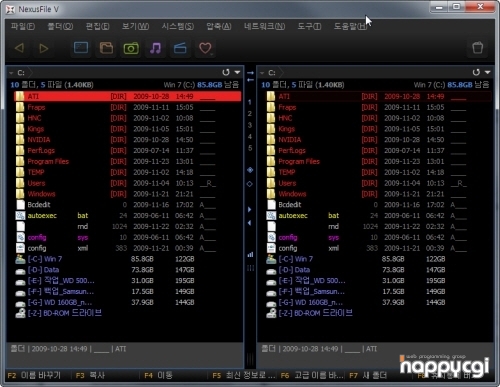Click the number 3 in center divider
This screenshot has height=387, width=500.
250,125
